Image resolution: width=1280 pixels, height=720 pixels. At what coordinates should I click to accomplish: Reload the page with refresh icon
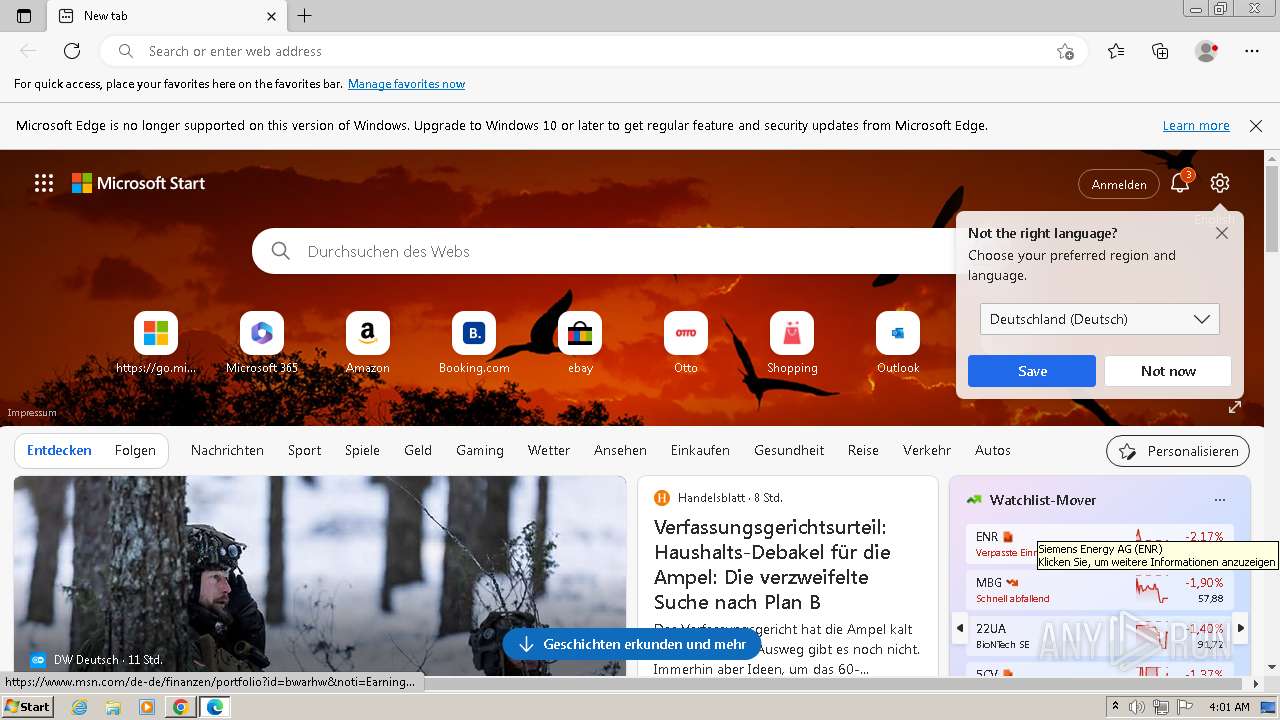[x=72, y=51]
